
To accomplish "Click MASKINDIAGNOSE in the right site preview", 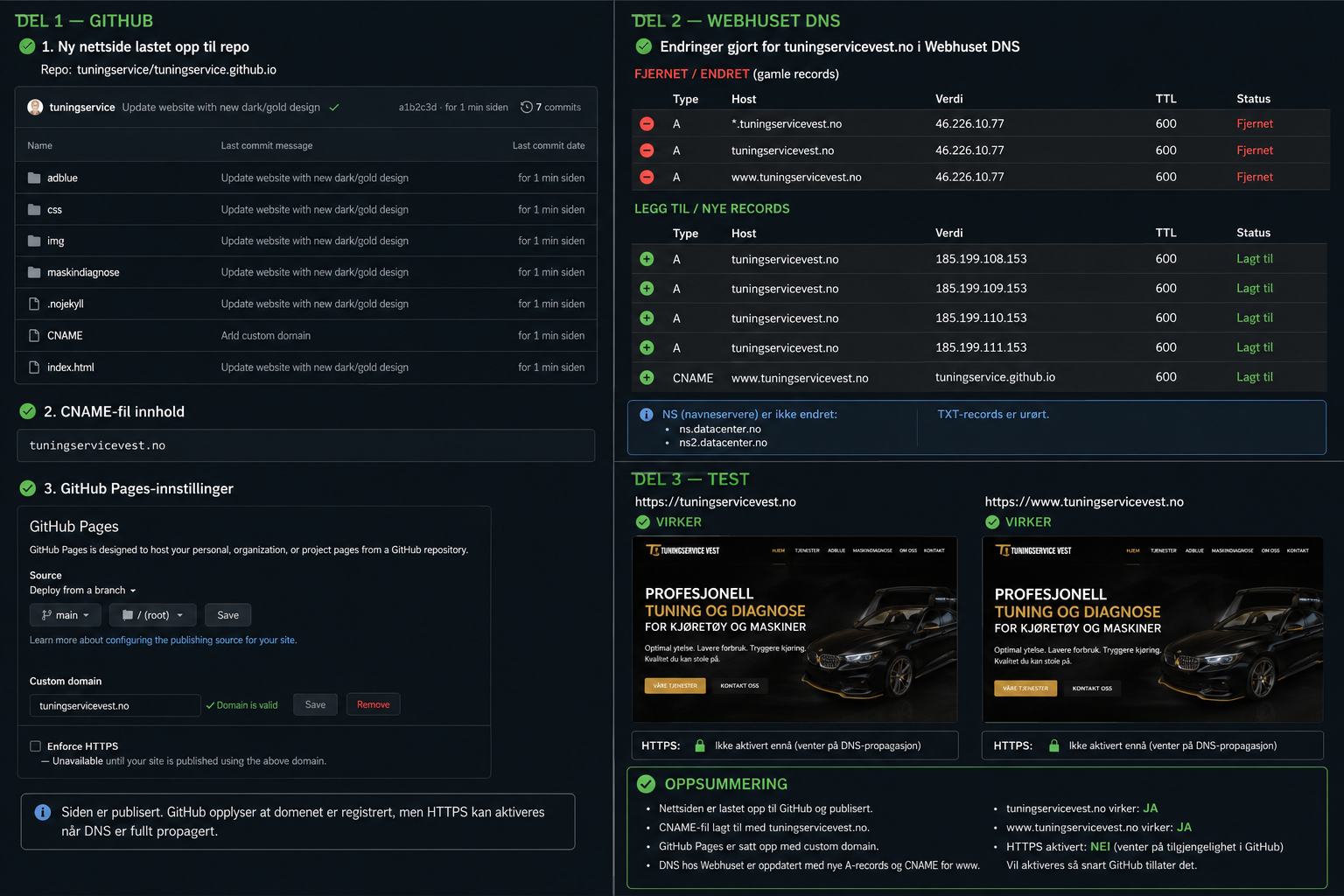I will [1232, 550].
